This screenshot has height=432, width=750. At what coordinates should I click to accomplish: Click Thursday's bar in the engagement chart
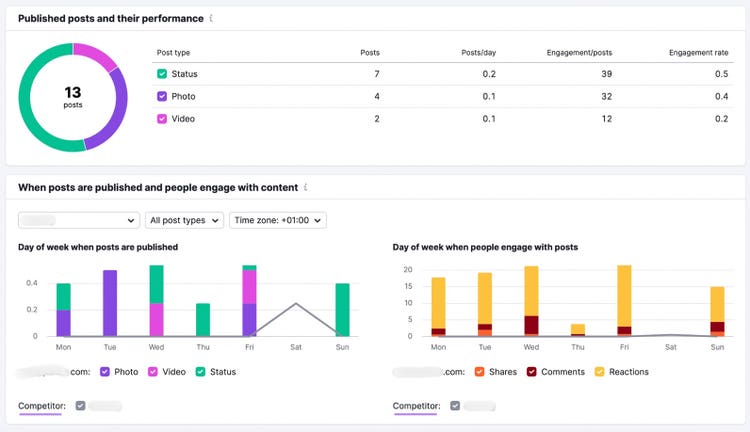point(578,330)
